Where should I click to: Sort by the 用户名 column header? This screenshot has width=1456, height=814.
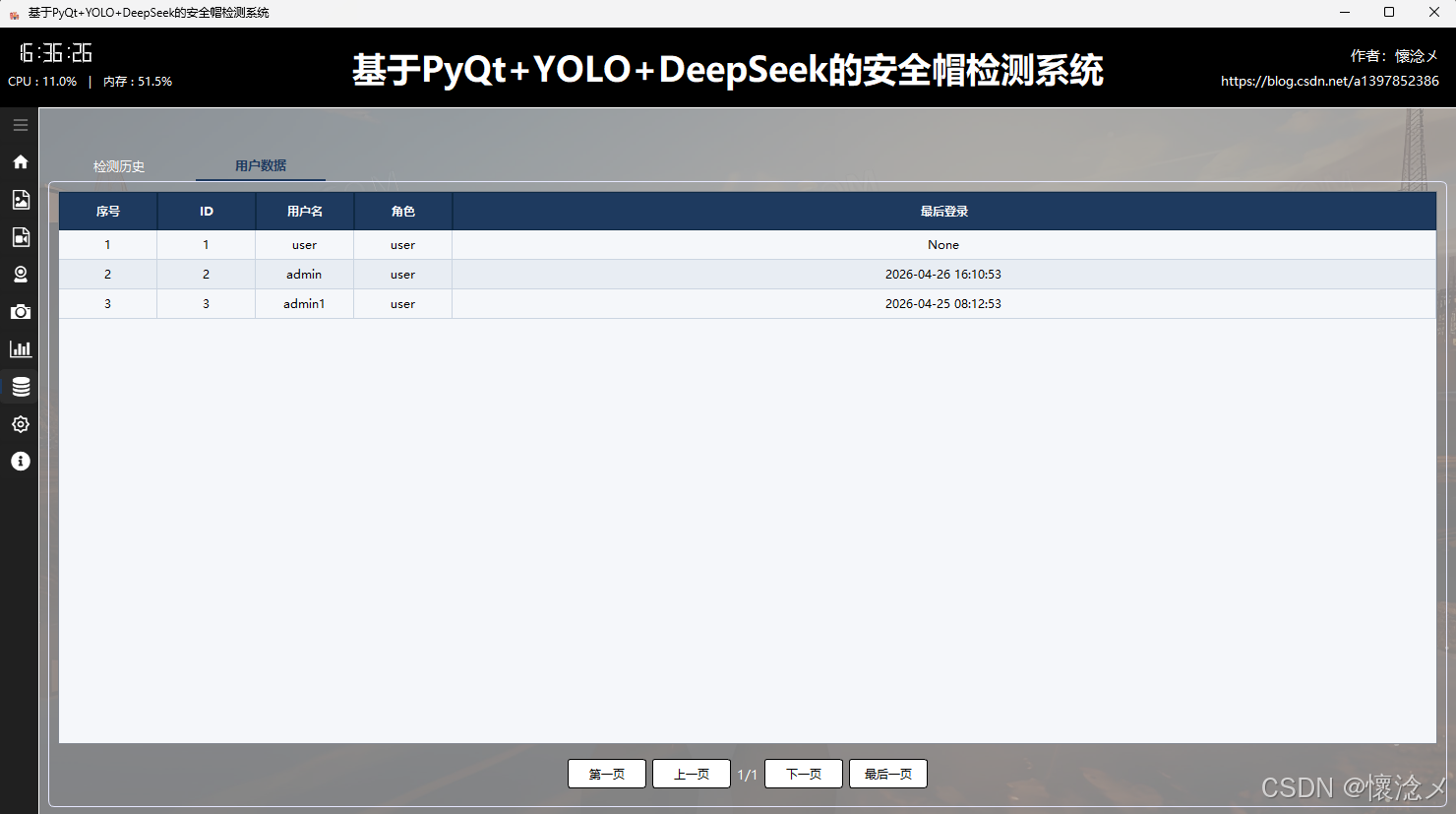click(305, 212)
